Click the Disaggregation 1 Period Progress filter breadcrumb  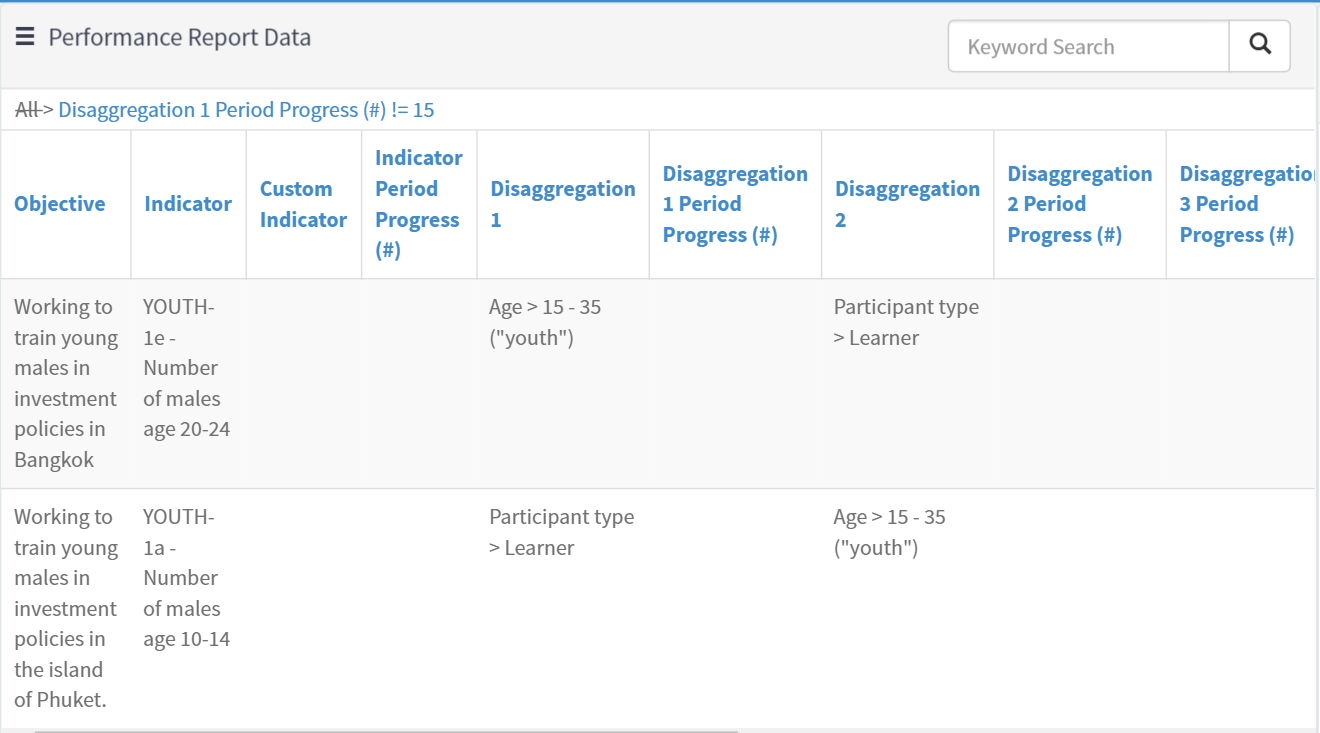coord(246,110)
